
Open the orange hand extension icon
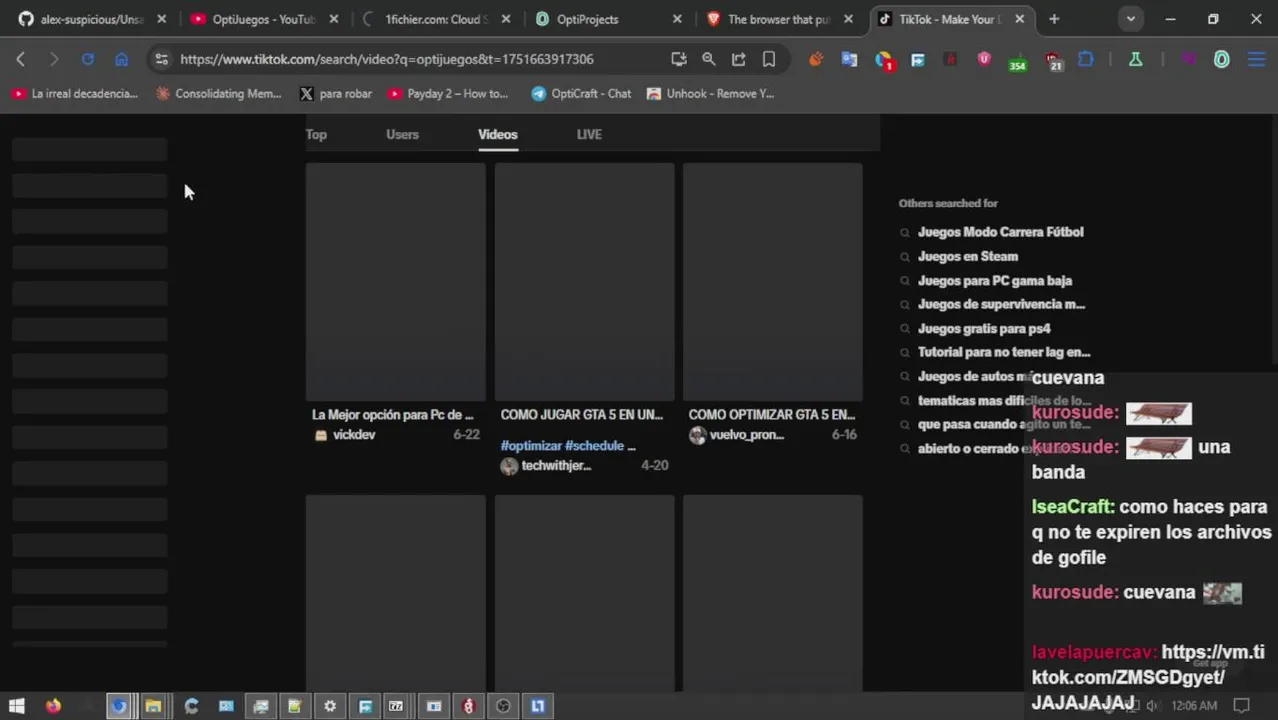coord(816,59)
